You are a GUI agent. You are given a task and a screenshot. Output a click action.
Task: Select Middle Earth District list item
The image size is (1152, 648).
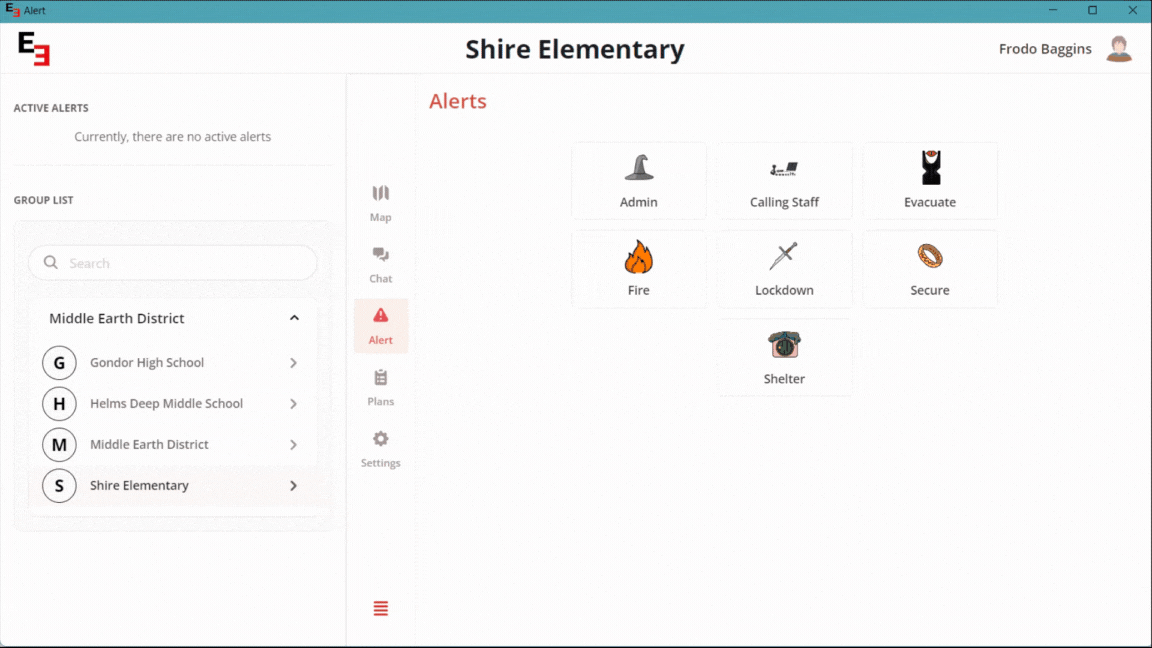(149, 445)
